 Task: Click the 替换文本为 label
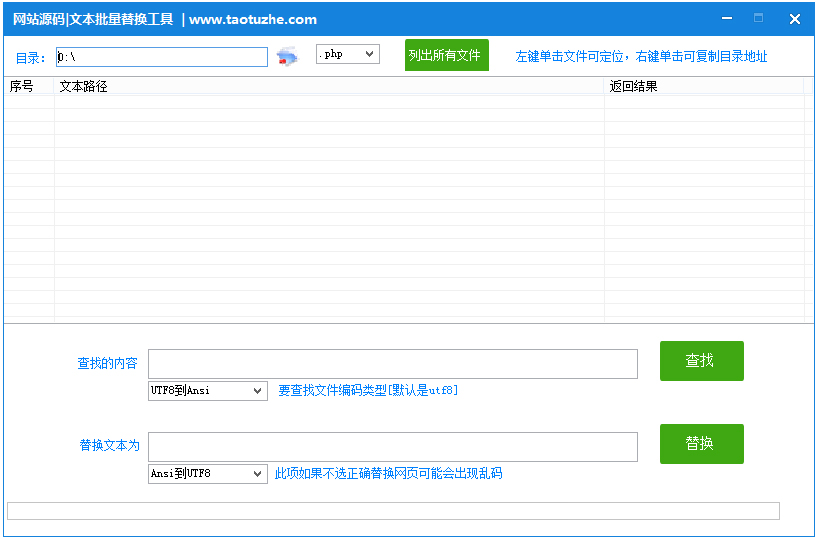click(109, 445)
